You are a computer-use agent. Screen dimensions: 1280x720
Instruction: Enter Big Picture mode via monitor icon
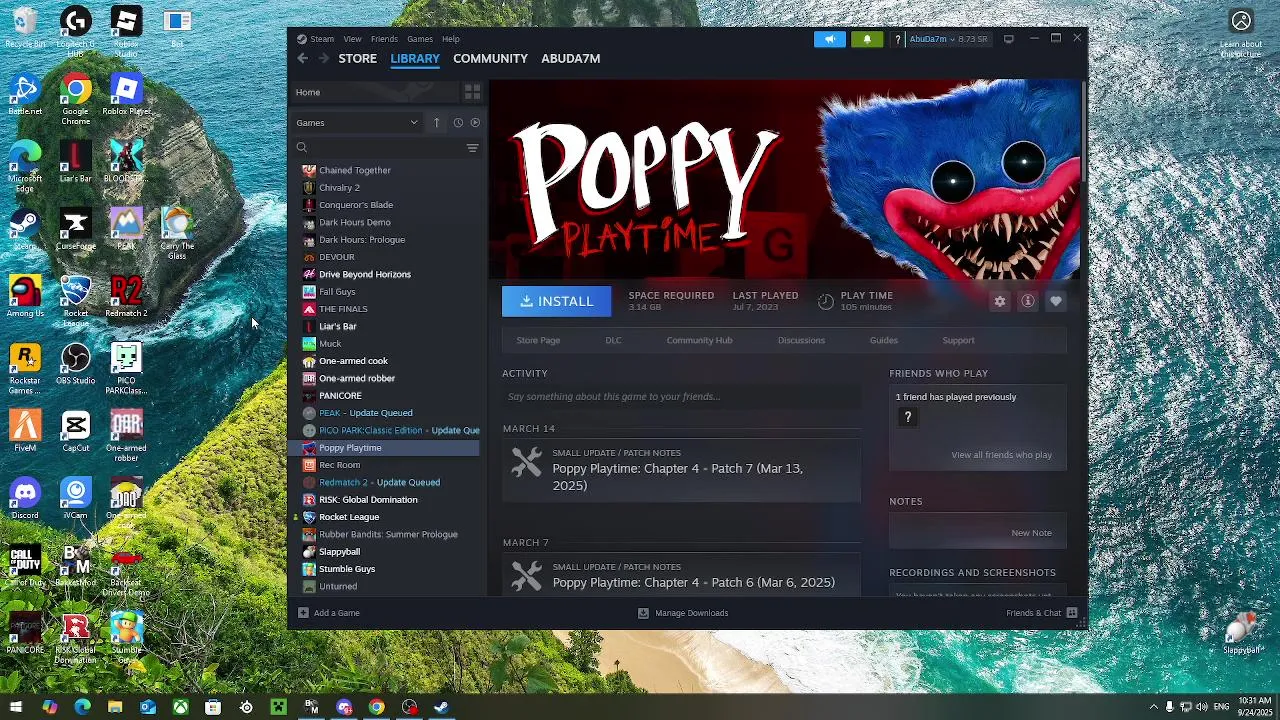tap(1008, 39)
